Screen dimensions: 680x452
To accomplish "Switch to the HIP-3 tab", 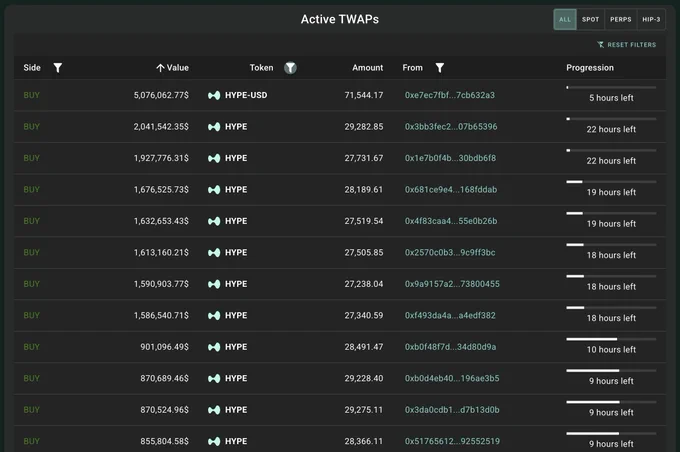I will (x=651, y=20).
